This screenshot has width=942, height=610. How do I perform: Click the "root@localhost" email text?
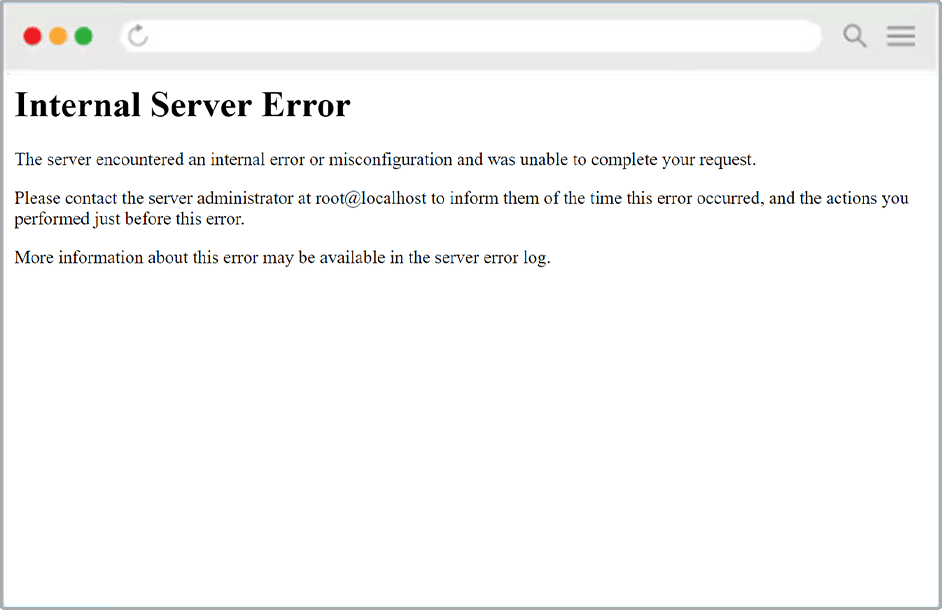click(371, 198)
